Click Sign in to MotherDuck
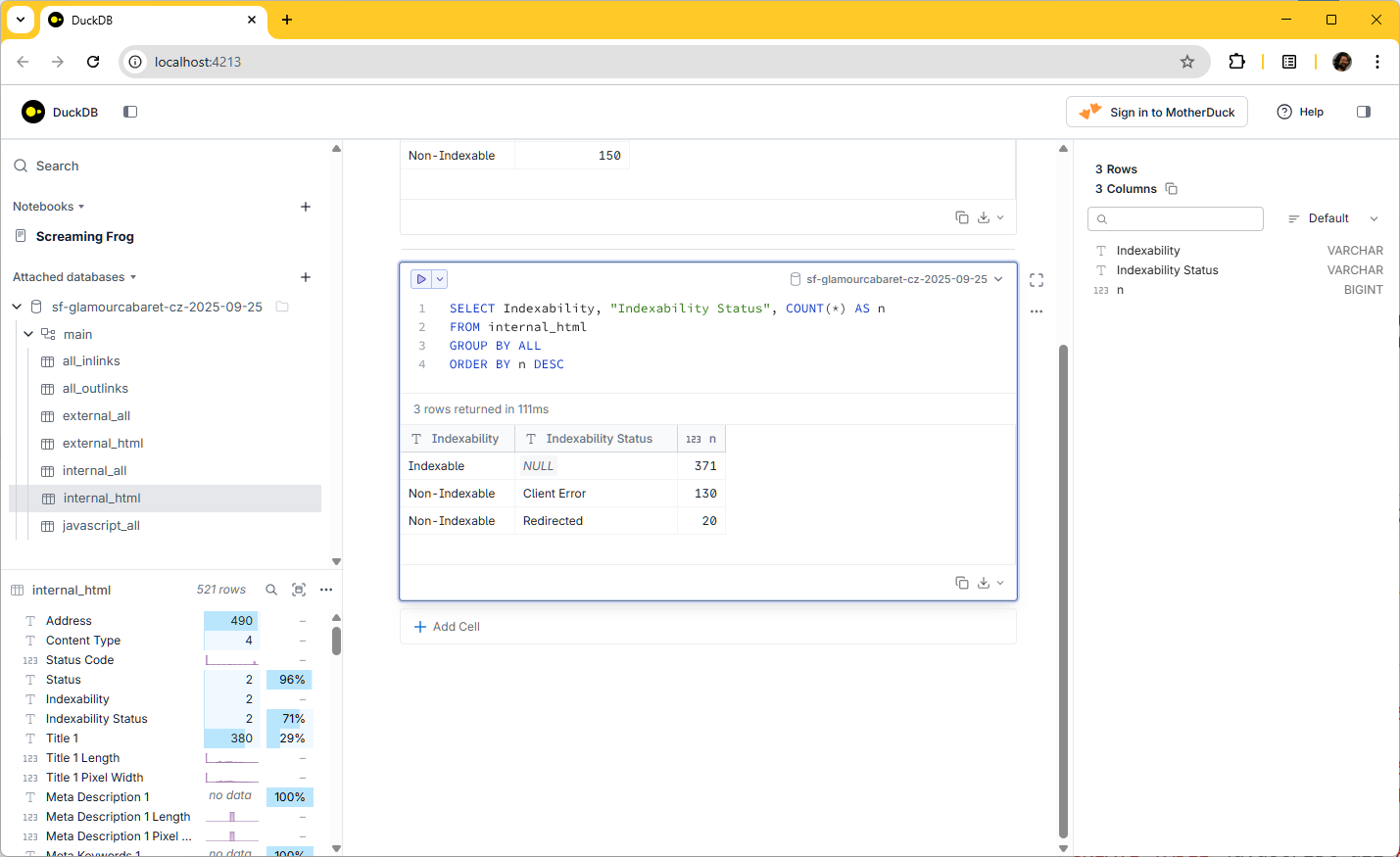This screenshot has width=1400, height=857. (x=1156, y=112)
